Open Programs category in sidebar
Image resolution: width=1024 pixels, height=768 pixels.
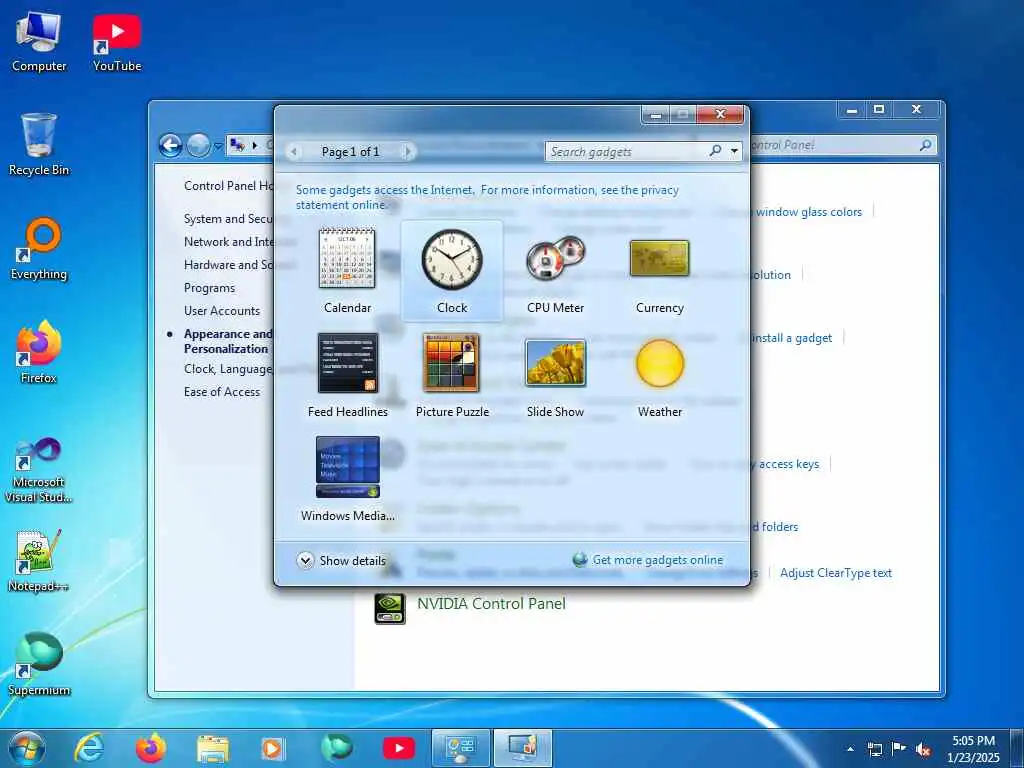pos(209,288)
